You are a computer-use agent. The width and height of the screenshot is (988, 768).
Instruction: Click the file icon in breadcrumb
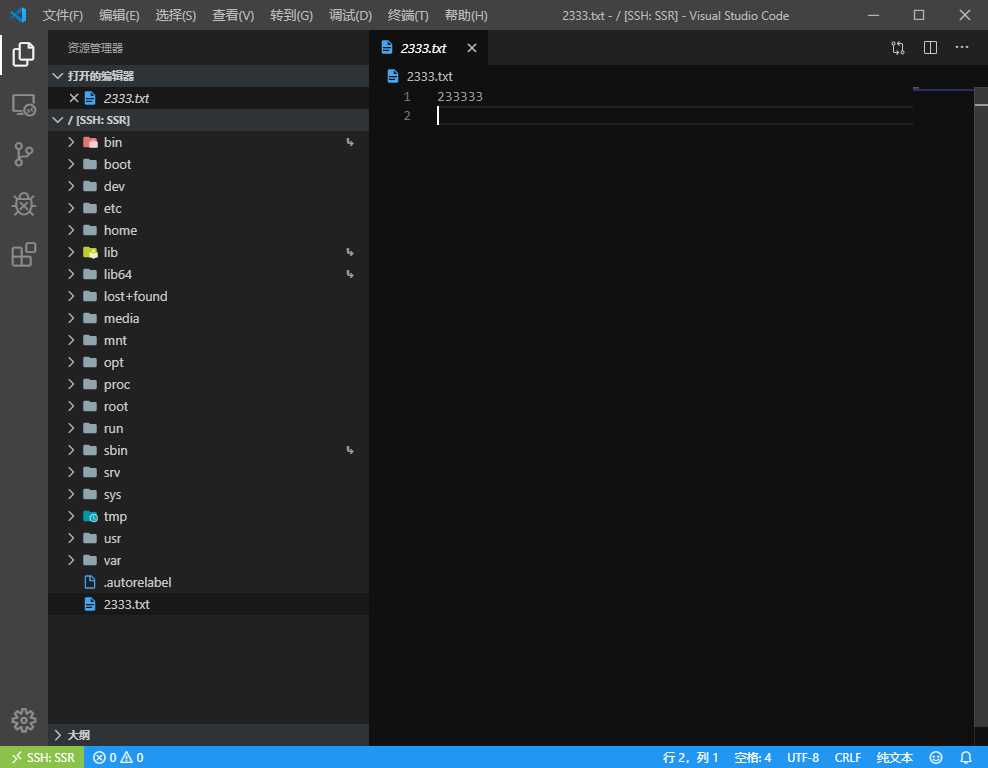tap(393, 76)
